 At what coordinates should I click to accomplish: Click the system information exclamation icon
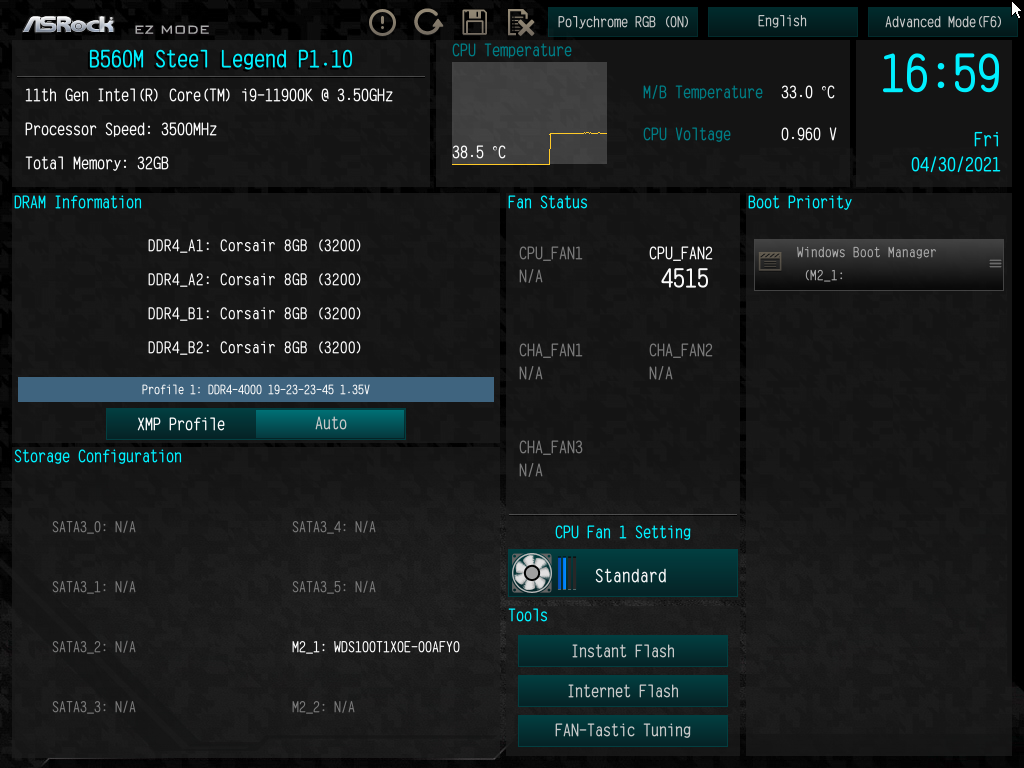point(382,22)
